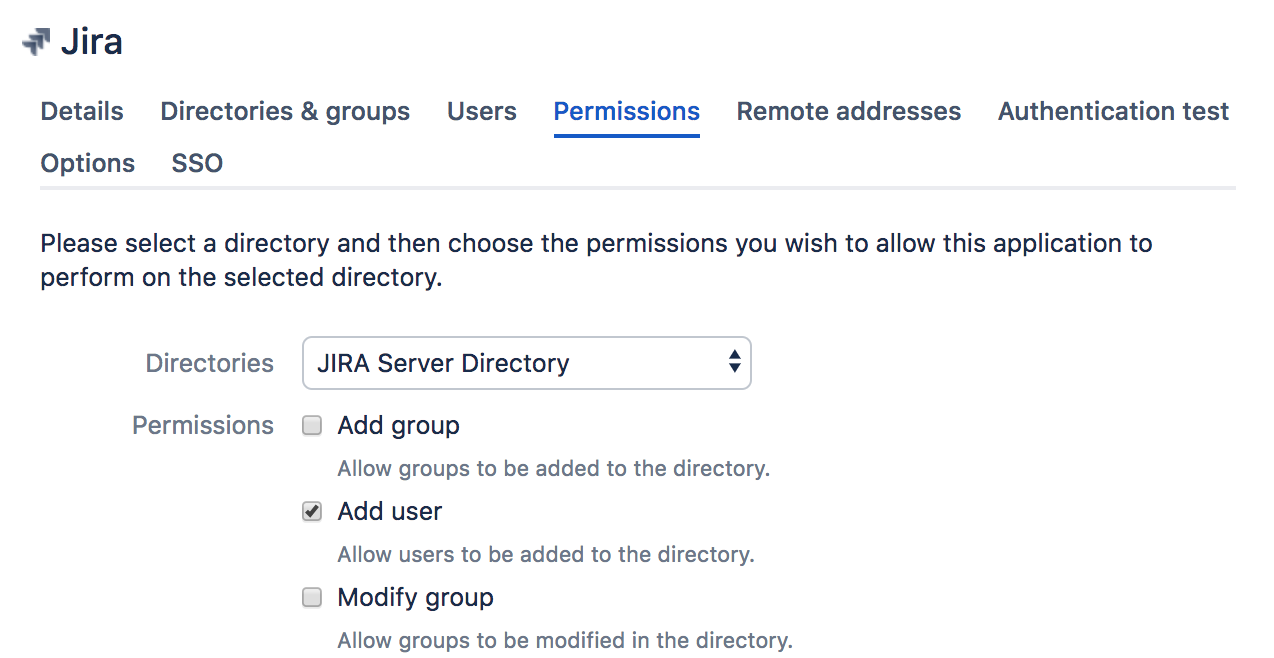Tick the Modify group checkbox
Image resolution: width=1274 pixels, height=658 pixels.
[x=312, y=597]
